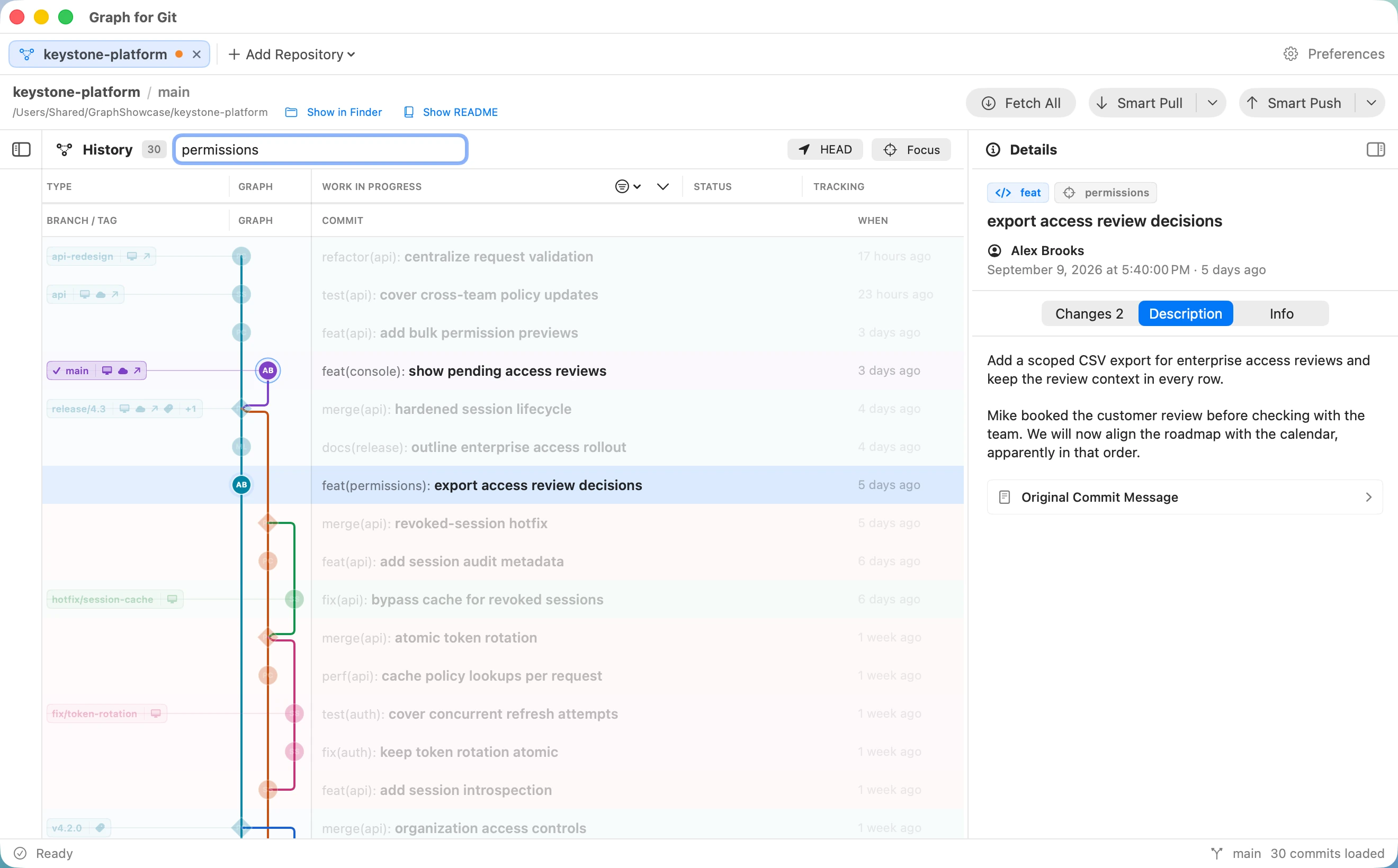Screen dimensions: 1398x868
Task: Click the main branch external arrow icon
Action: point(137,371)
